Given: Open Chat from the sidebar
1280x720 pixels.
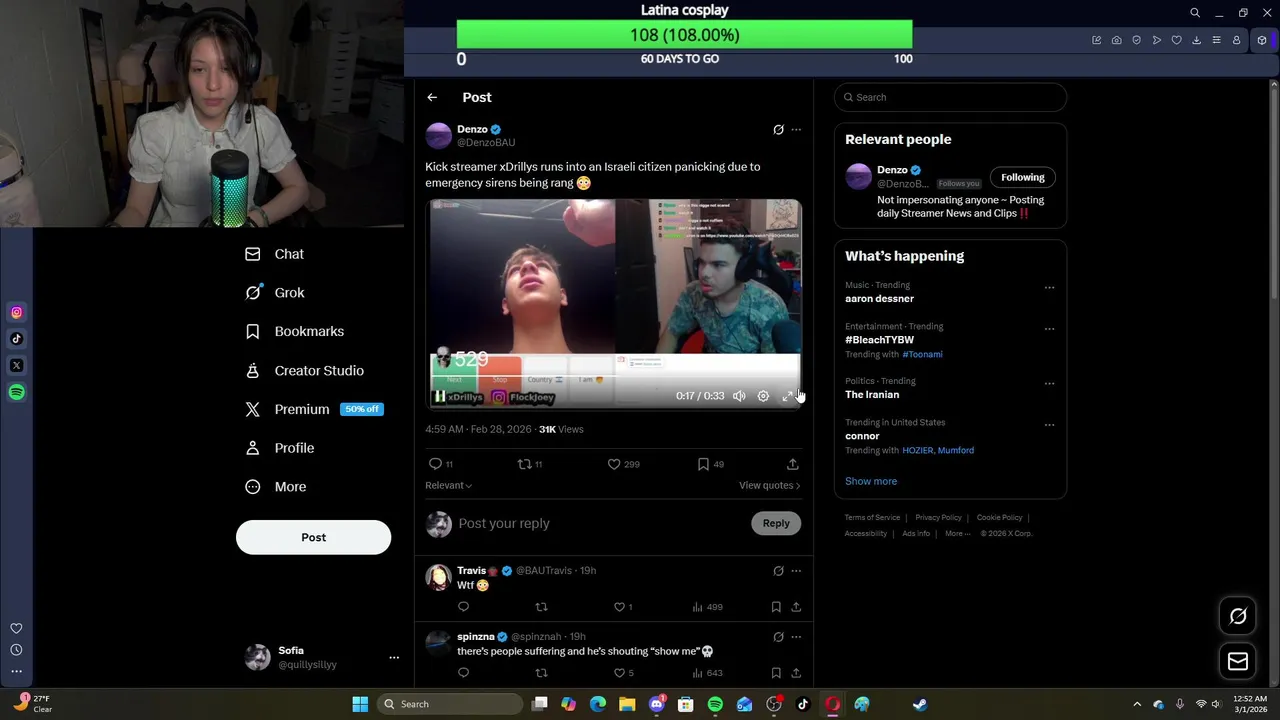Looking at the screenshot, I should coord(275,254).
